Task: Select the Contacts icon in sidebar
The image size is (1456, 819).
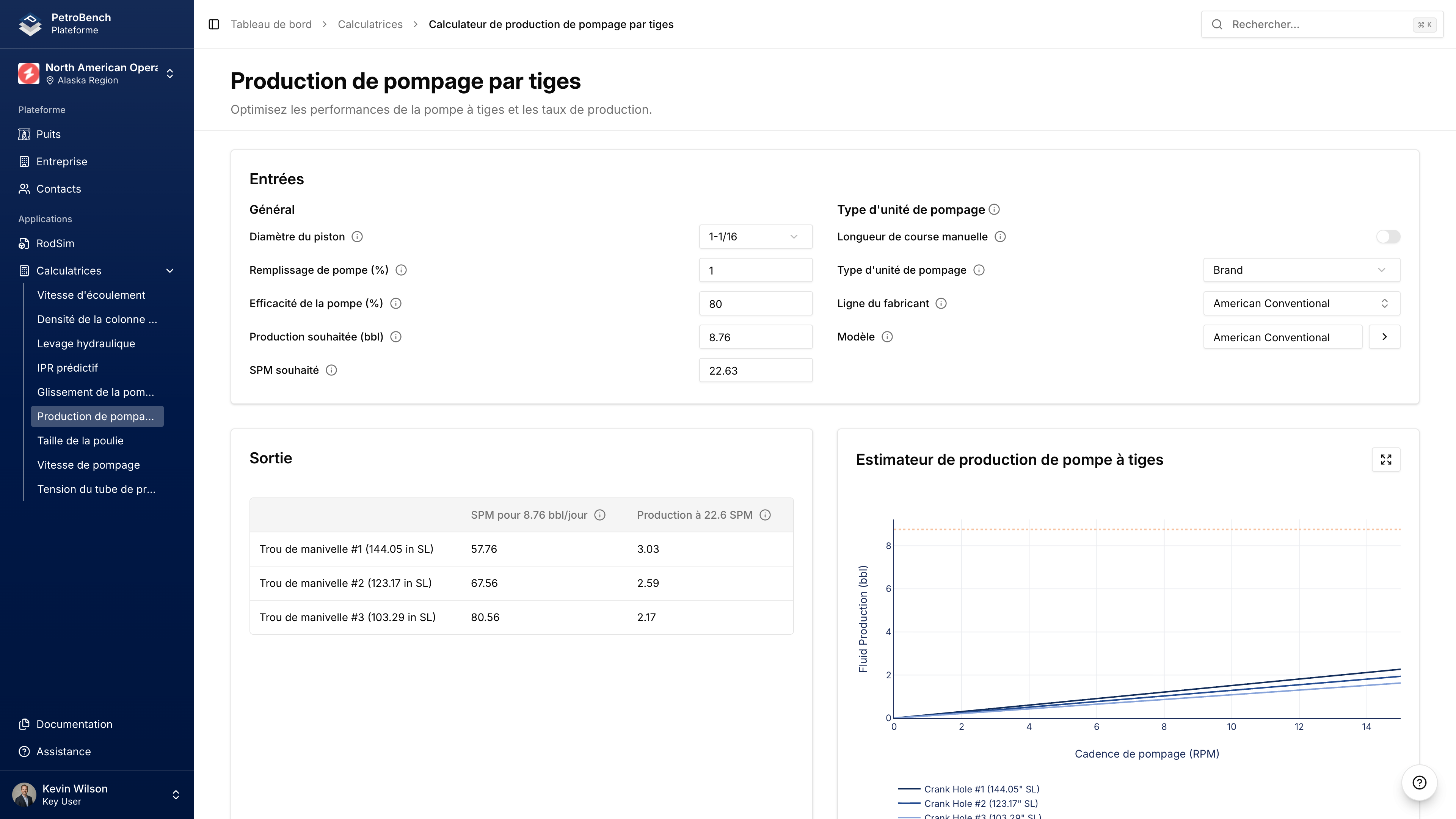Action: (x=24, y=188)
